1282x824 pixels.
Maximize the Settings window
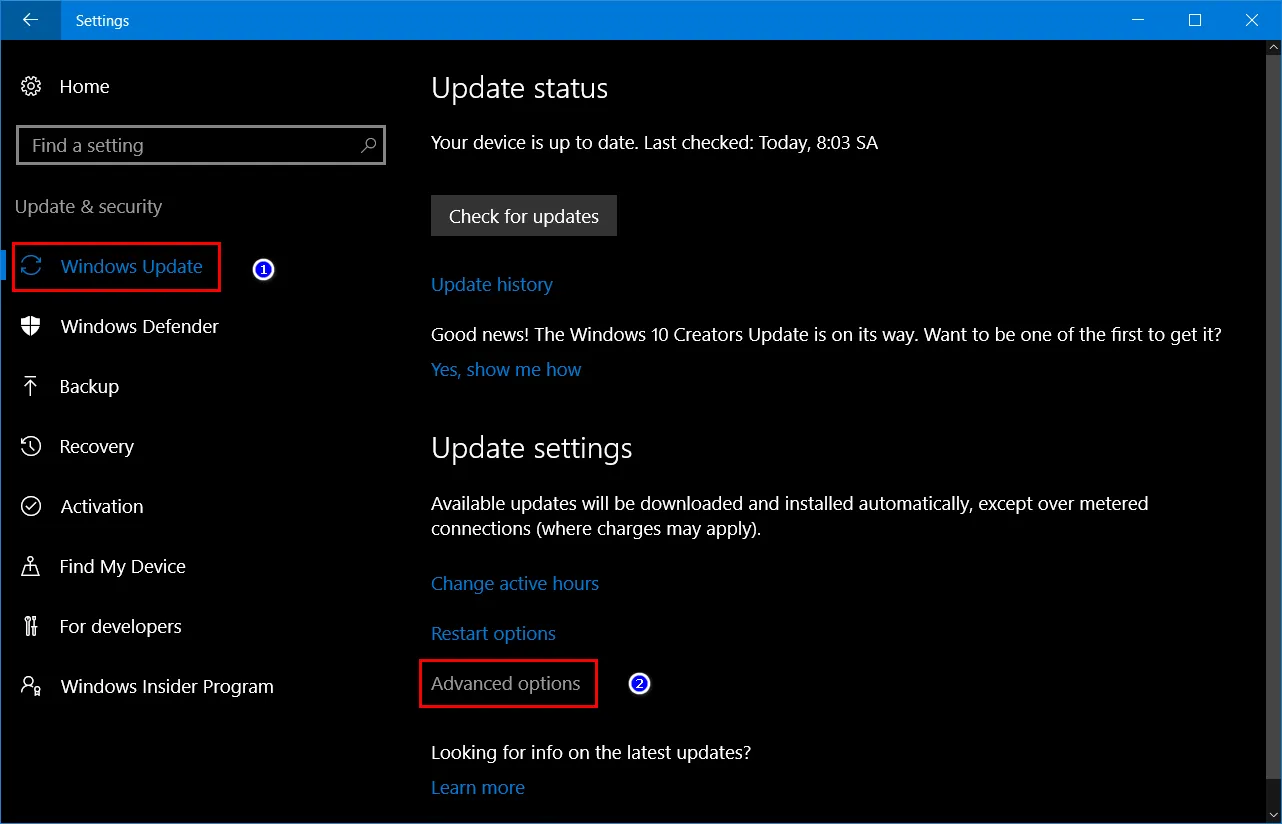click(1195, 20)
